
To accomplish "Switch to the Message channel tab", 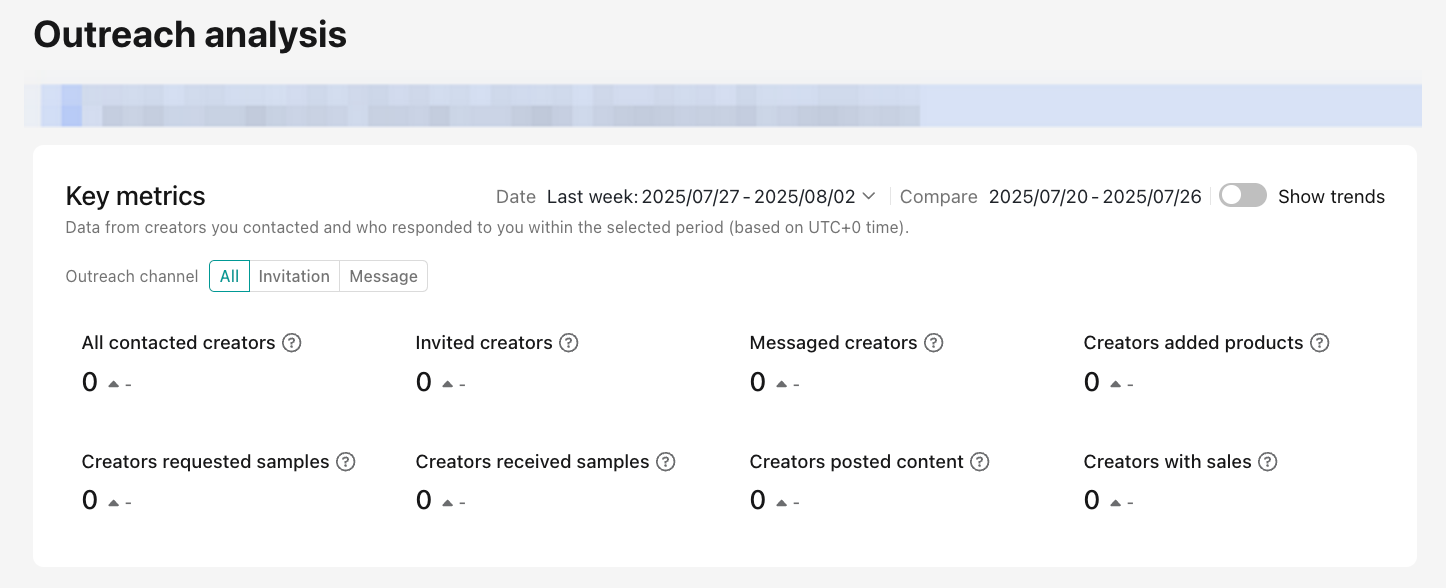I will click(384, 276).
